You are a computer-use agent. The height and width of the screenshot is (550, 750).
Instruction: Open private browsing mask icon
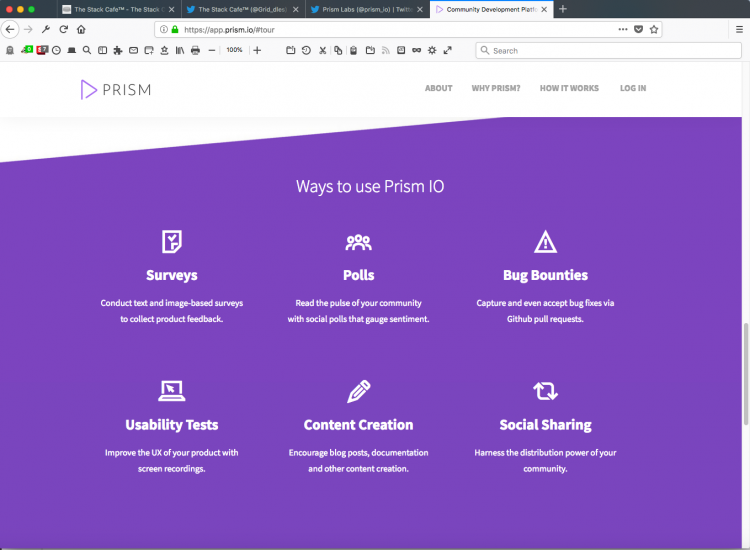click(417, 50)
